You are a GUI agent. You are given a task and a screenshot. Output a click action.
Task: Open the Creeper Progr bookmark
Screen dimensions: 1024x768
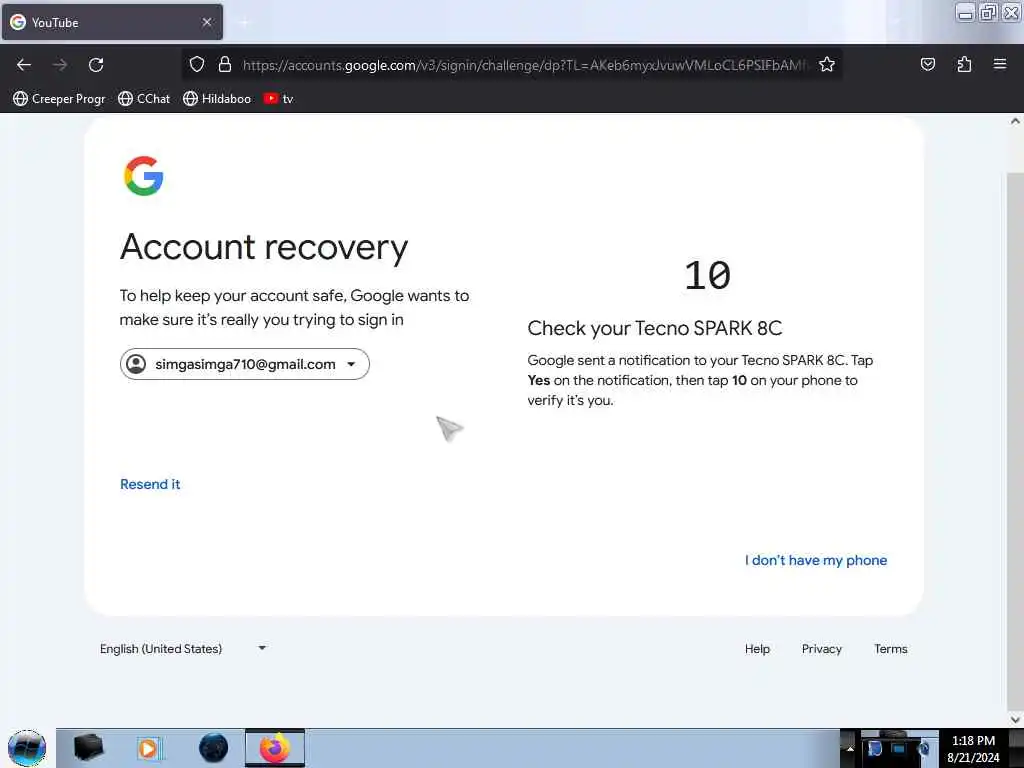click(x=59, y=99)
